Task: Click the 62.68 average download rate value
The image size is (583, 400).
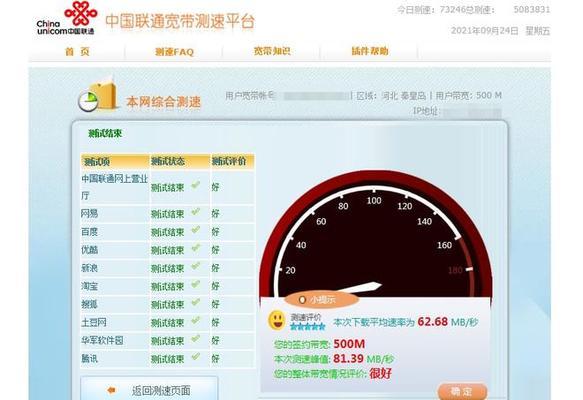Action: coord(432,322)
